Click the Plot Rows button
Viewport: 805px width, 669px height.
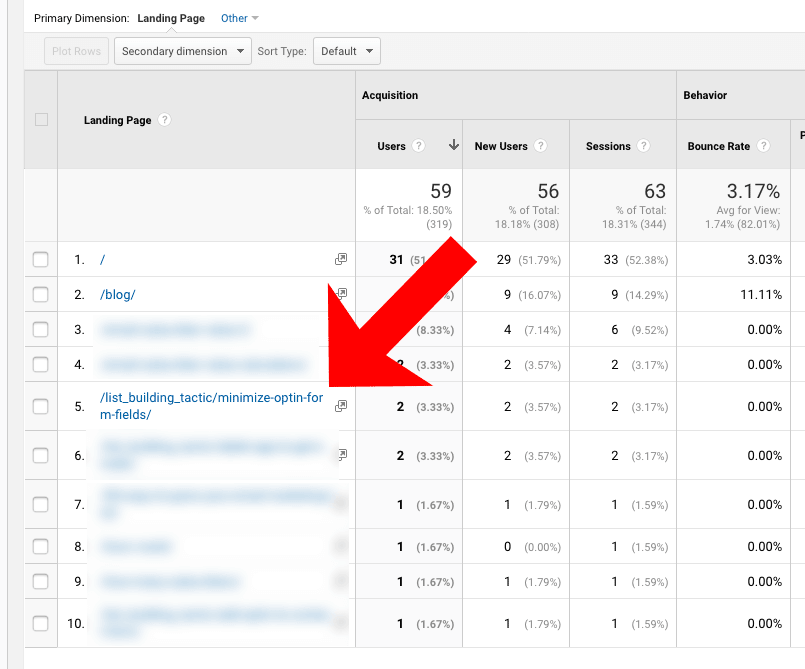[x=76, y=51]
